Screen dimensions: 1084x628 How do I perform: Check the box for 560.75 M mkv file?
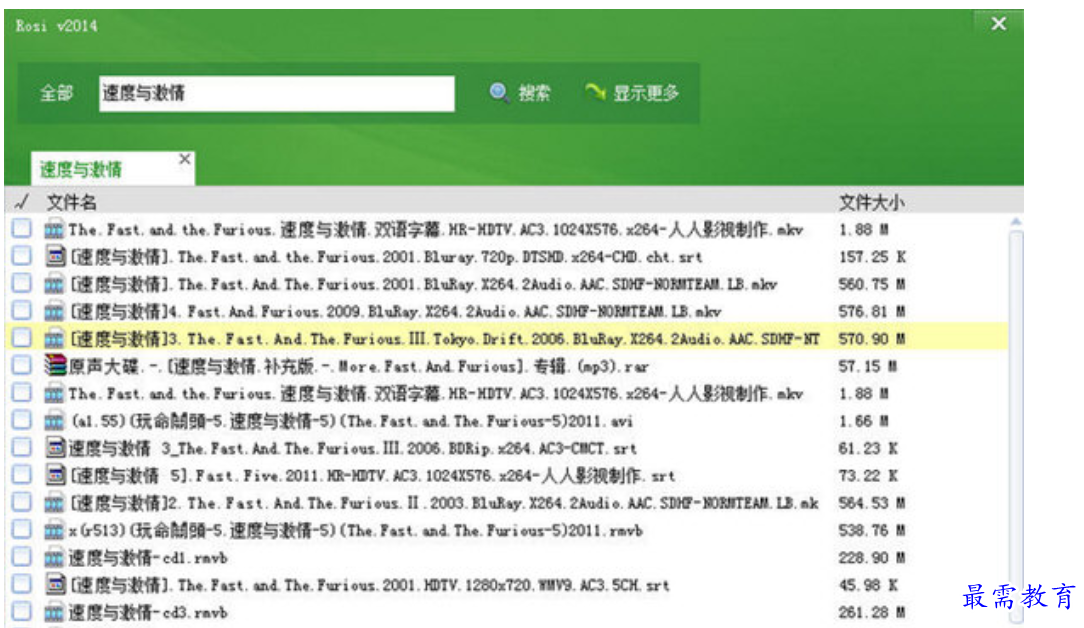21,283
